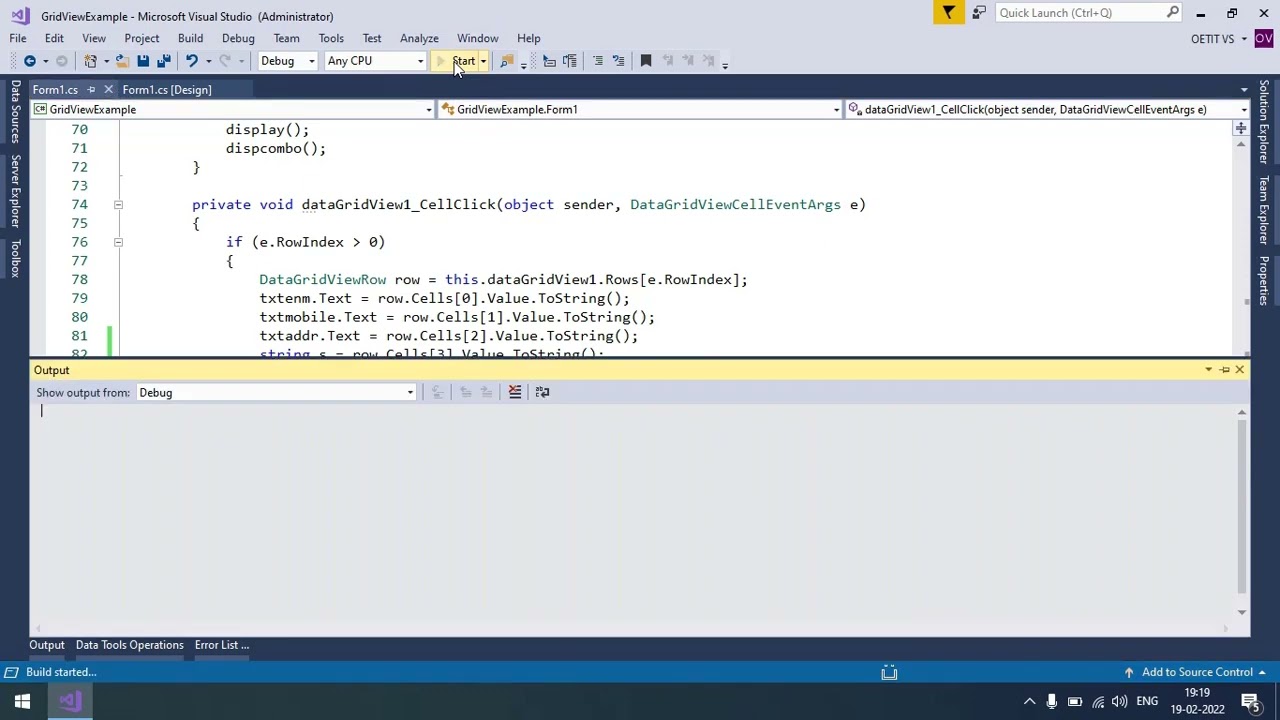Open the Build menu
Image resolution: width=1280 pixels, height=720 pixels.
[x=190, y=38]
